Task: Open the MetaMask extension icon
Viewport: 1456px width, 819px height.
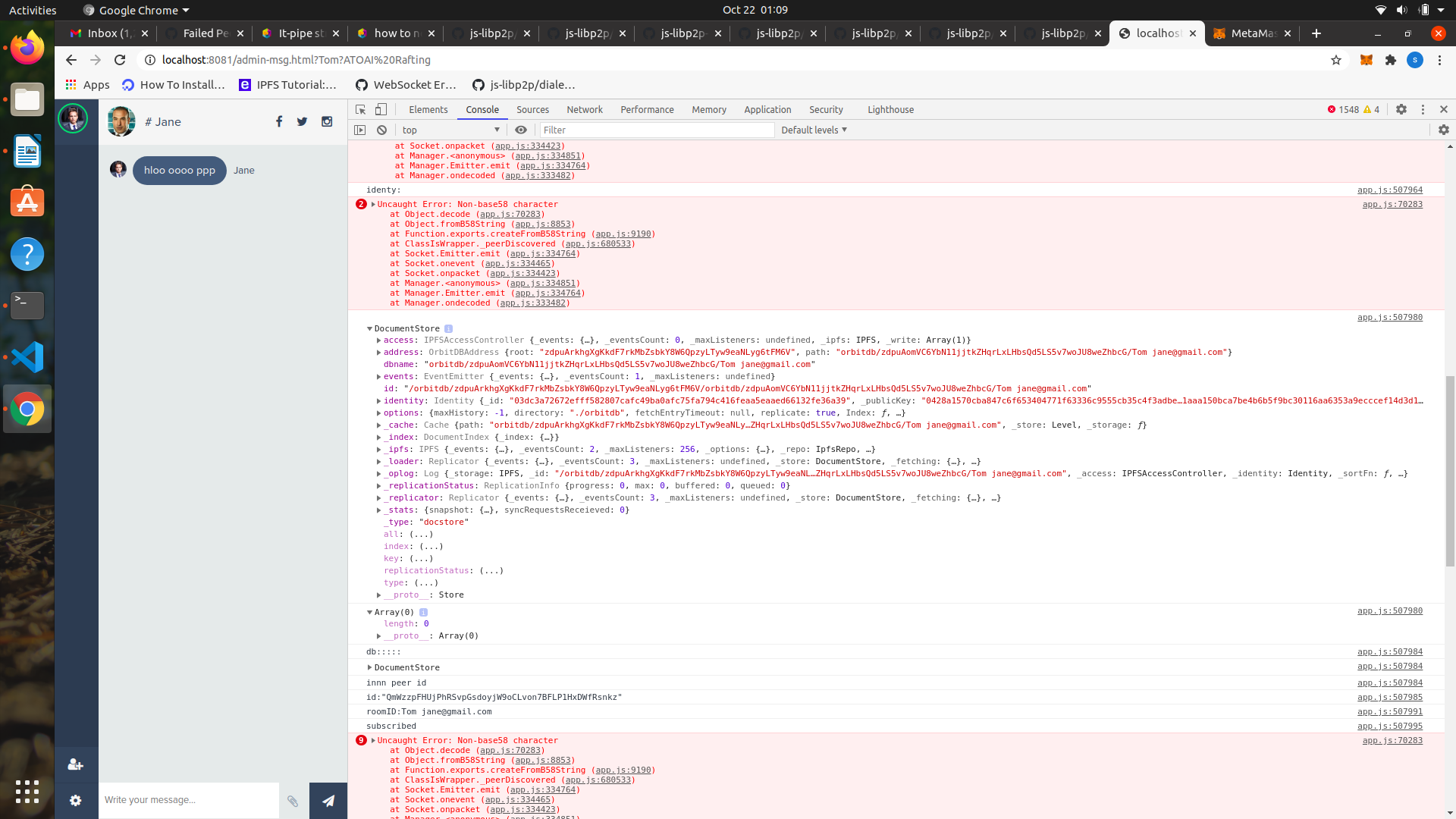Action: pos(1367,60)
